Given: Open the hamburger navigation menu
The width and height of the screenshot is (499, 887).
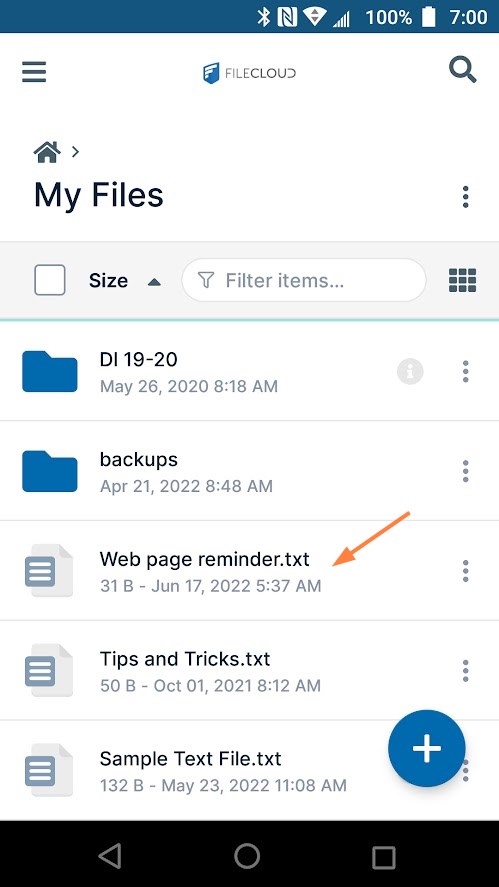Looking at the screenshot, I should point(34,72).
